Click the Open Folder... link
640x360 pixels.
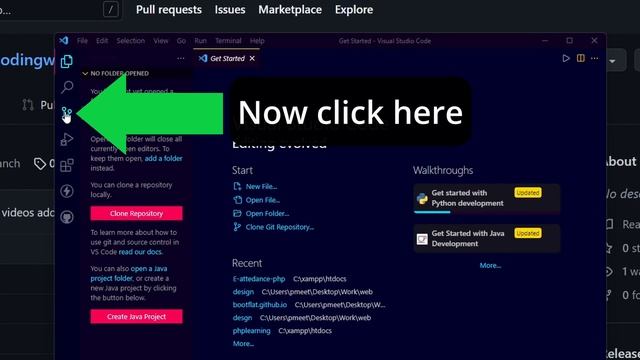coord(267,213)
